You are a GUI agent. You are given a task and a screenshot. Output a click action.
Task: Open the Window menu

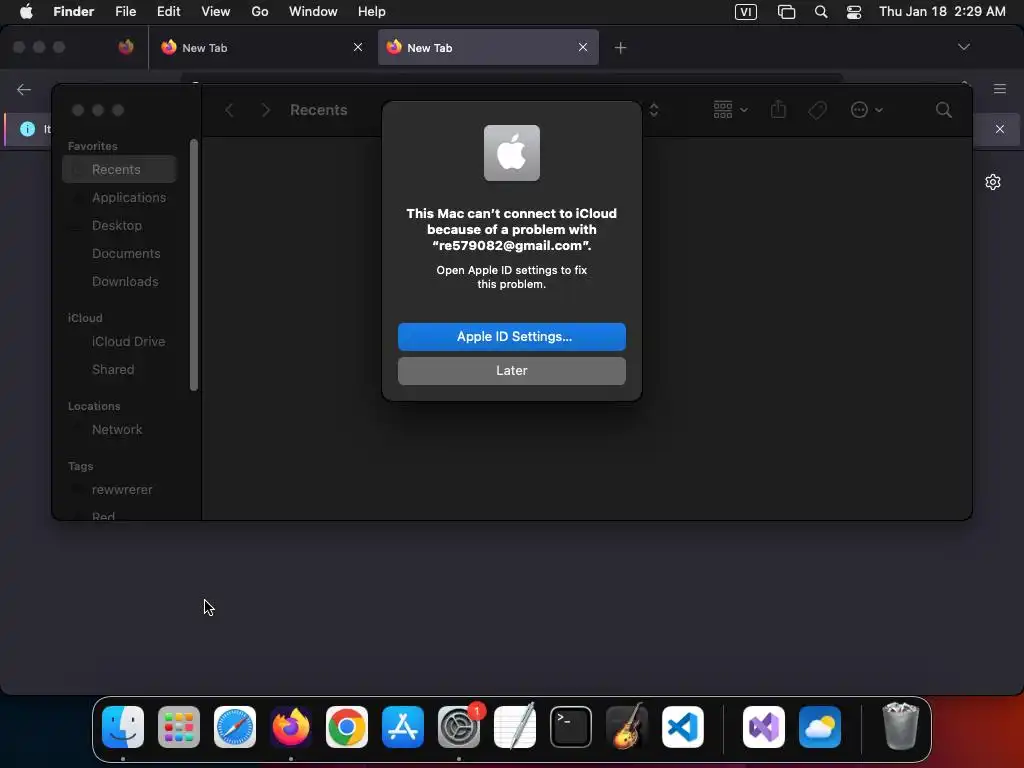pos(313,11)
